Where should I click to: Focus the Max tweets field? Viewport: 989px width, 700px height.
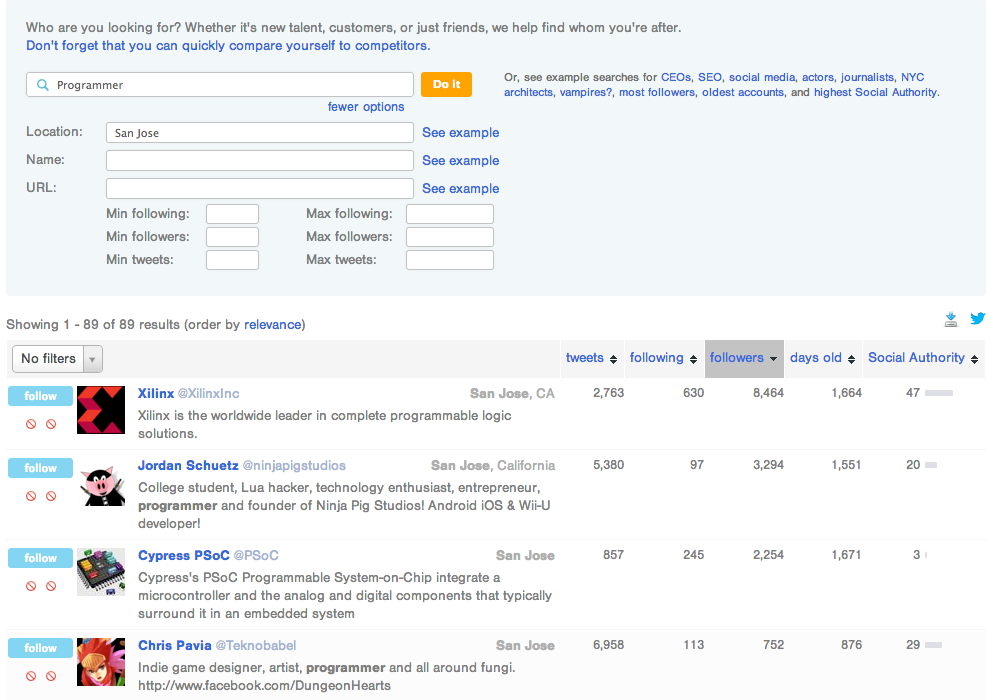tap(450, 260)
